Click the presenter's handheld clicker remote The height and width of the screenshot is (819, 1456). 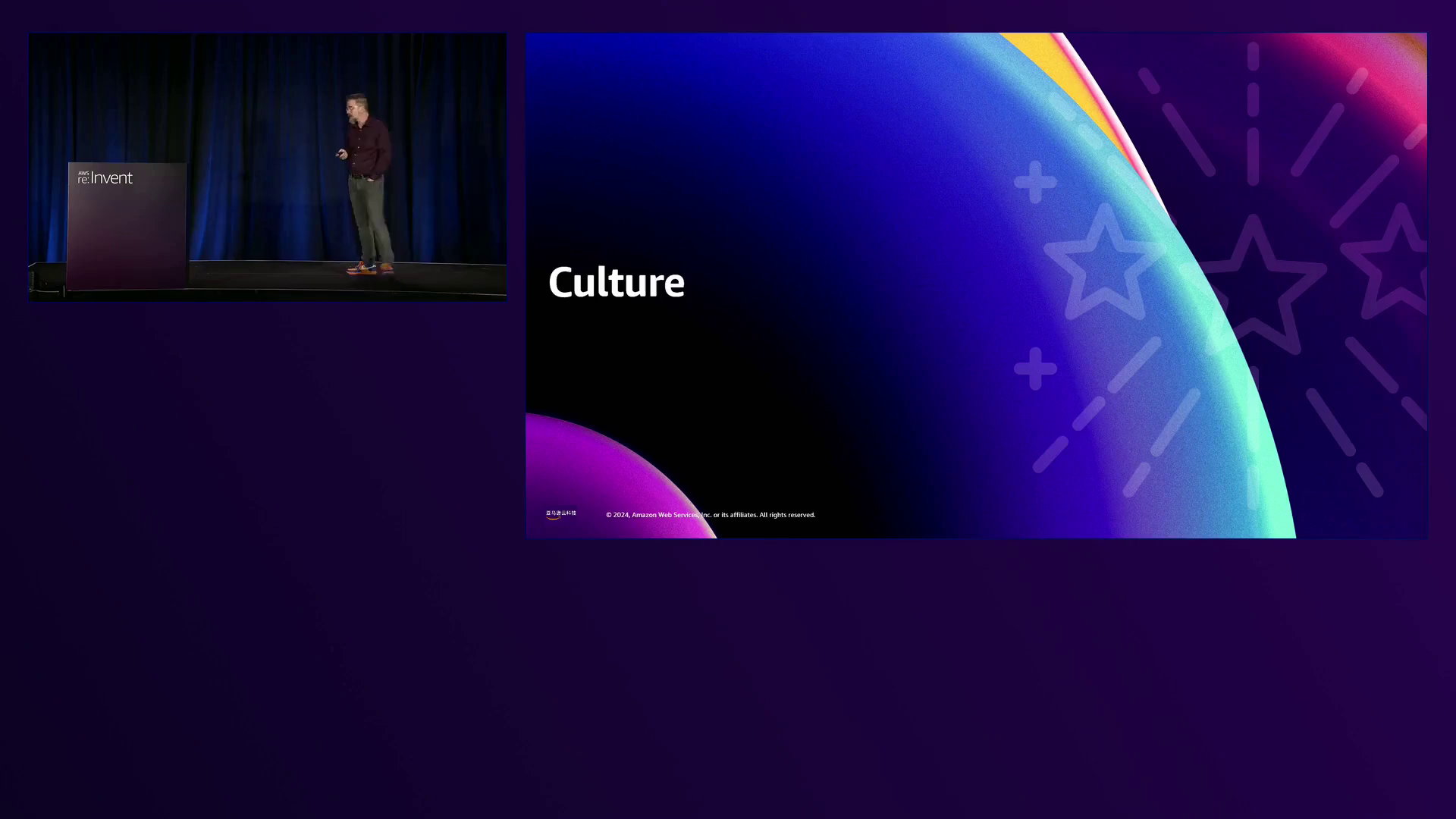click(x=341, y=155)
